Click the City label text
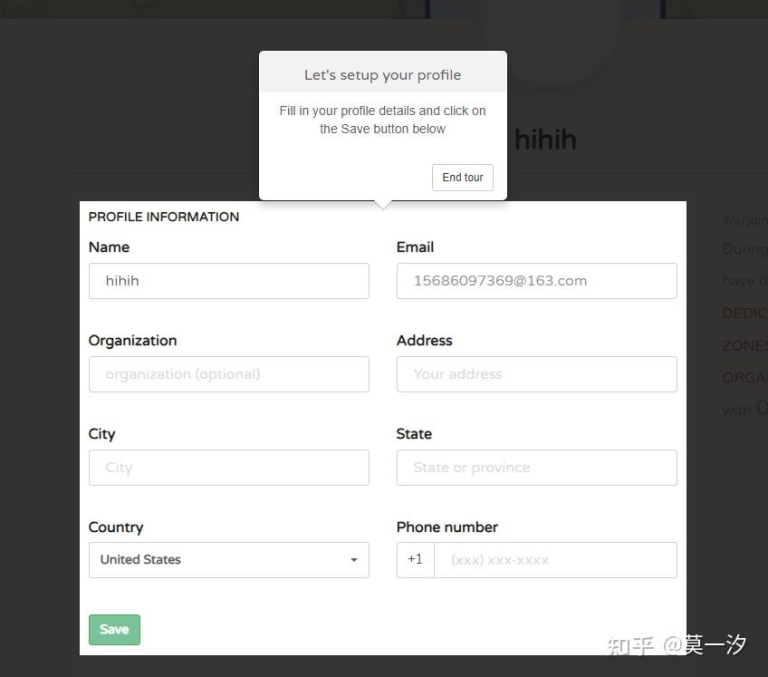The height and width of the screenshot is (677, 768). 102,434
